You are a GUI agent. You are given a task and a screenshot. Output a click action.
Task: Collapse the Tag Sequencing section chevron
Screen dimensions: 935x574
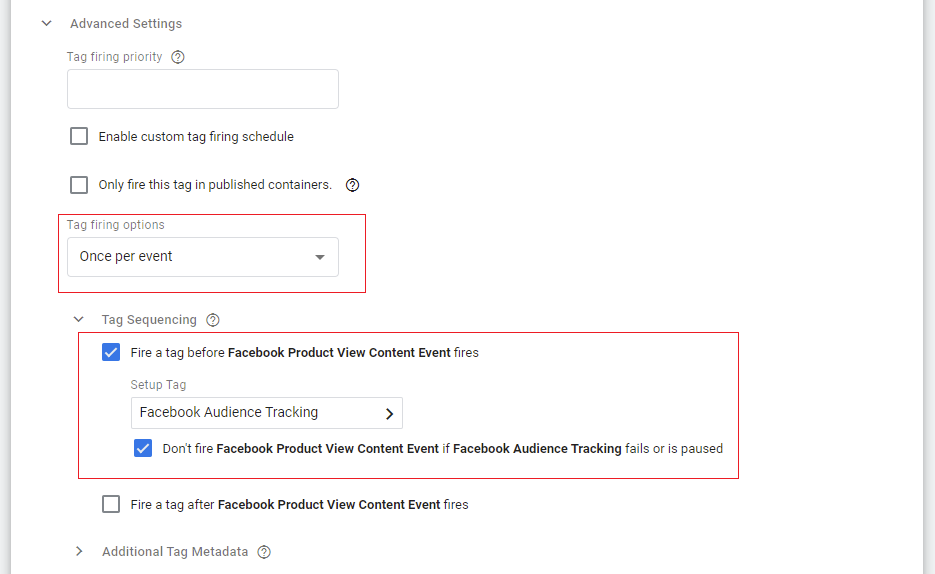point(79,320)
